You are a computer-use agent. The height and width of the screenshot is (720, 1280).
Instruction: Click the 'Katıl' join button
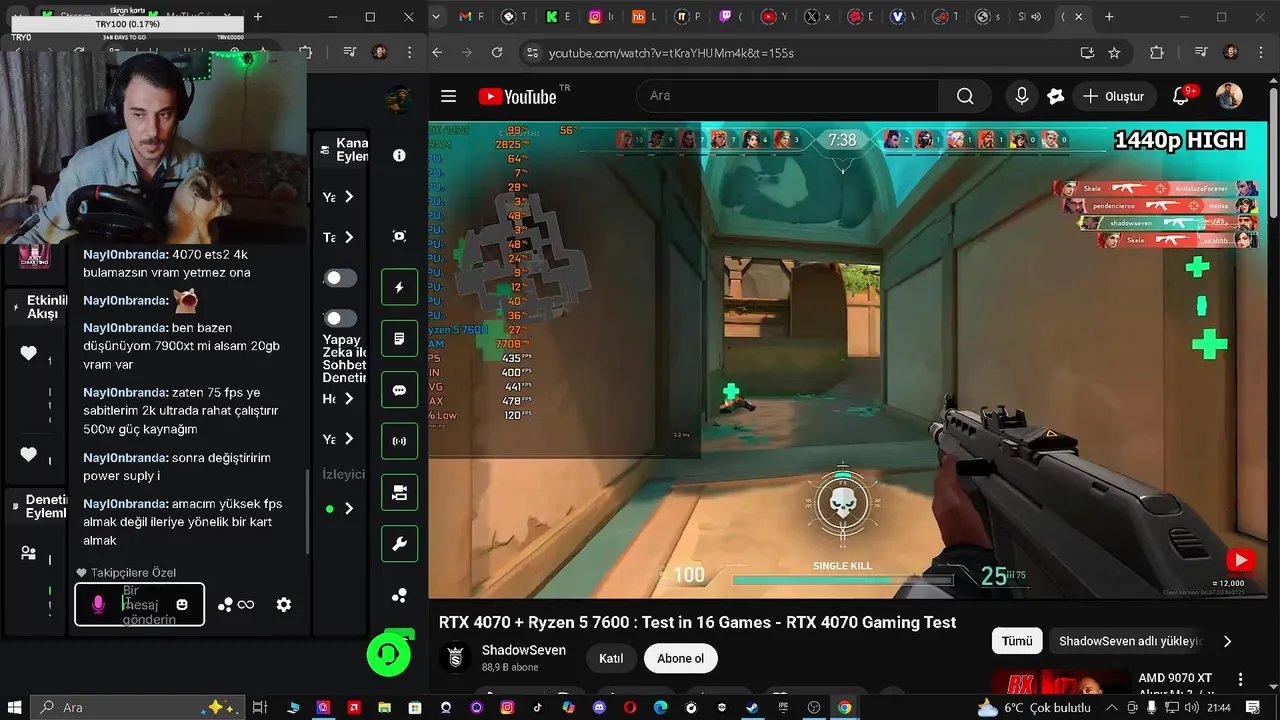point(611,658)
